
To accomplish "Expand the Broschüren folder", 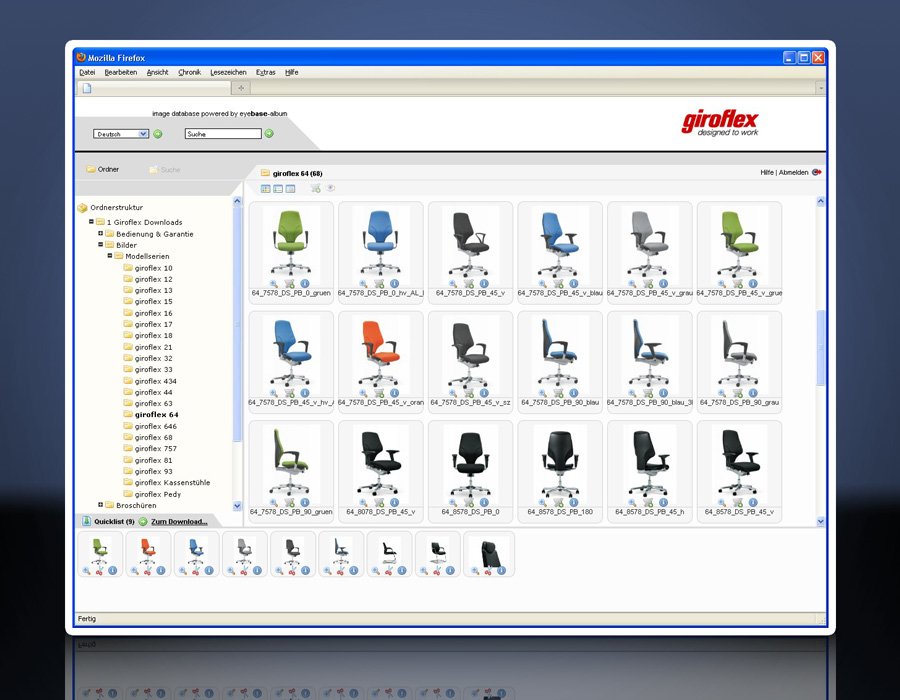I will coord(100,505).
